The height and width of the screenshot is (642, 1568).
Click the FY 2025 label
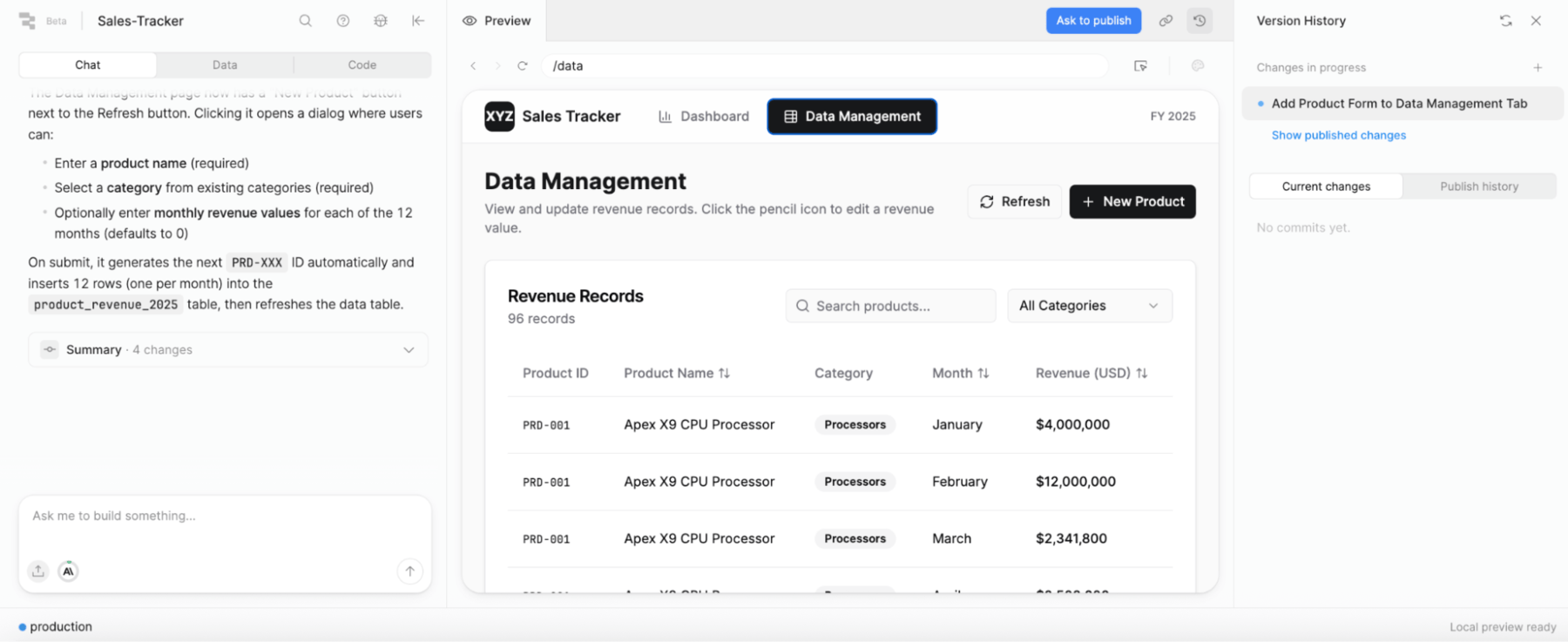point(1173,117)
